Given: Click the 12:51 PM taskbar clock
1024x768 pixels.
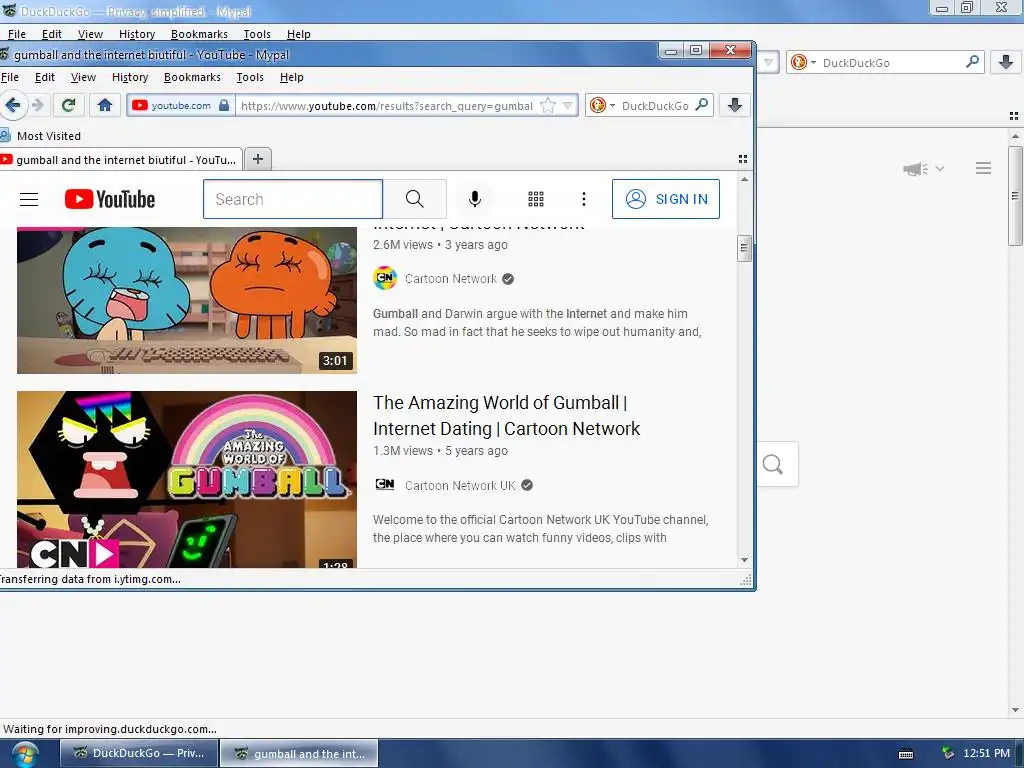Looking at the screenshot, I should pos(986,753).
